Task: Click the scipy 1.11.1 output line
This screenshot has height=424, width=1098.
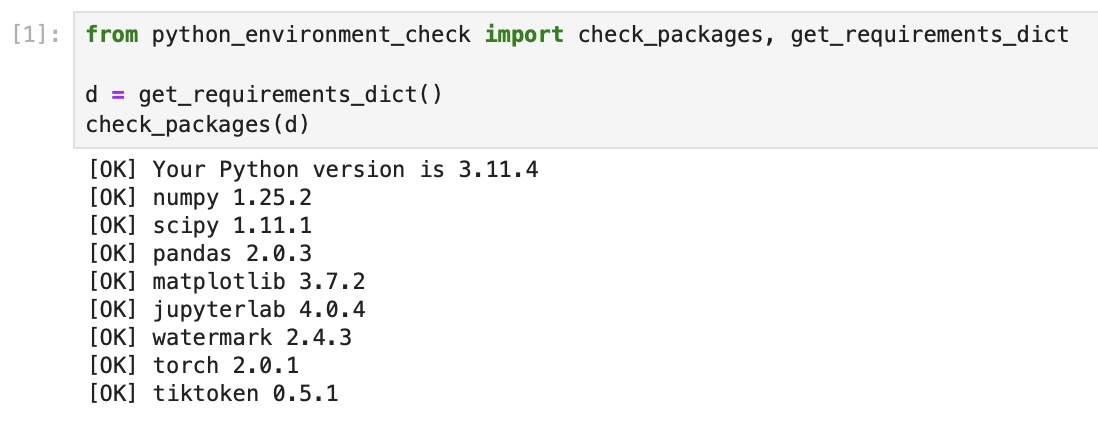Action: point(200,226)
